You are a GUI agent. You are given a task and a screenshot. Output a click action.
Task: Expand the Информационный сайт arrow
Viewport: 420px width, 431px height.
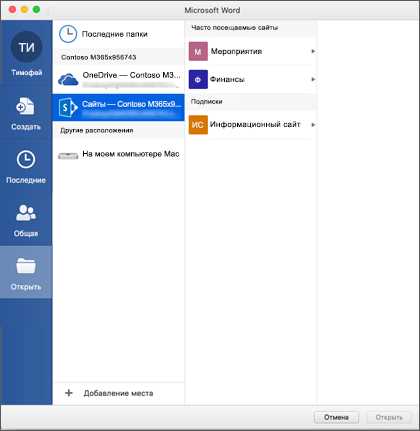tap(313, 125)
